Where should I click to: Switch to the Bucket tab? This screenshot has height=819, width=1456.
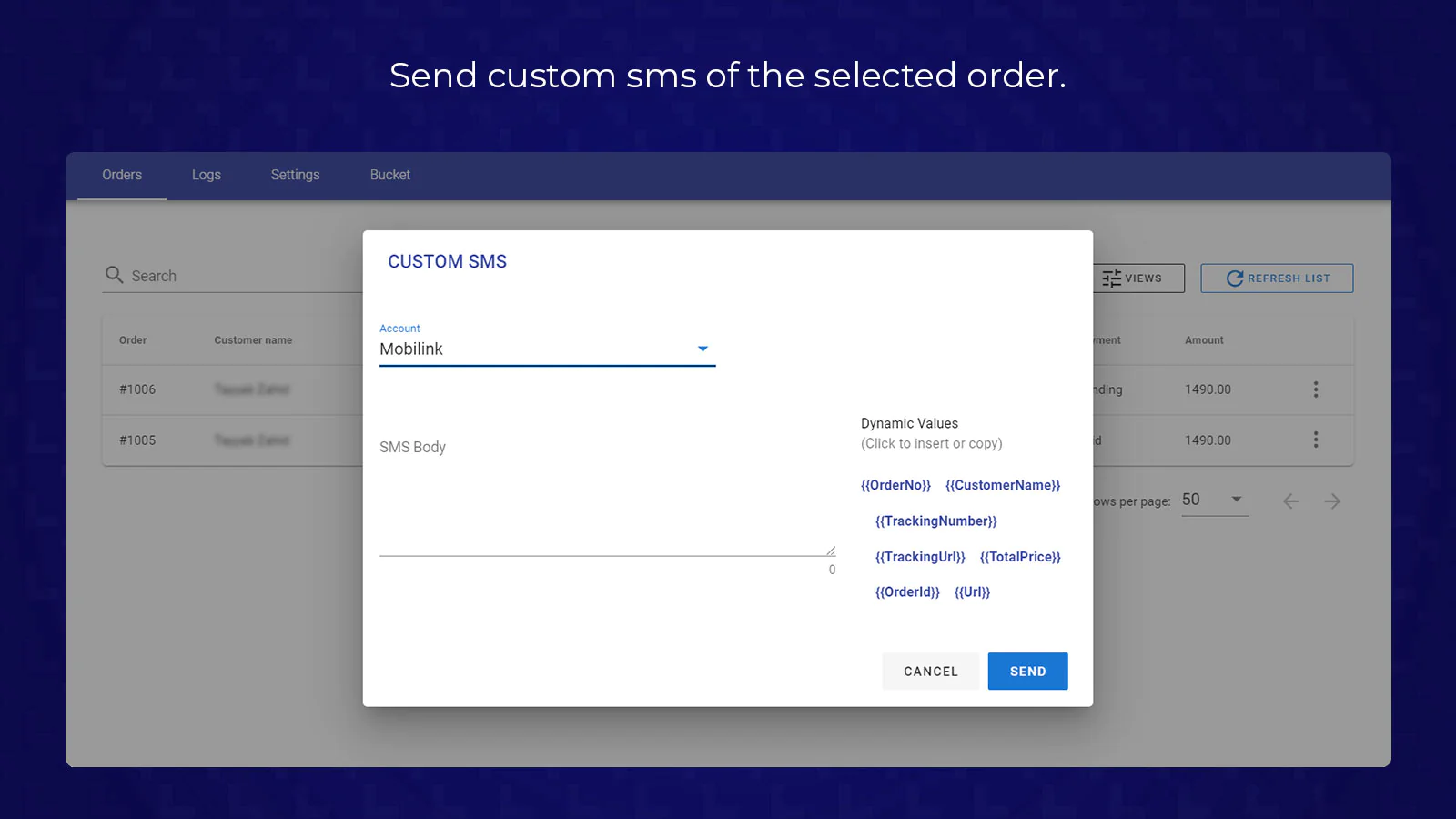(x=389, y=175)
